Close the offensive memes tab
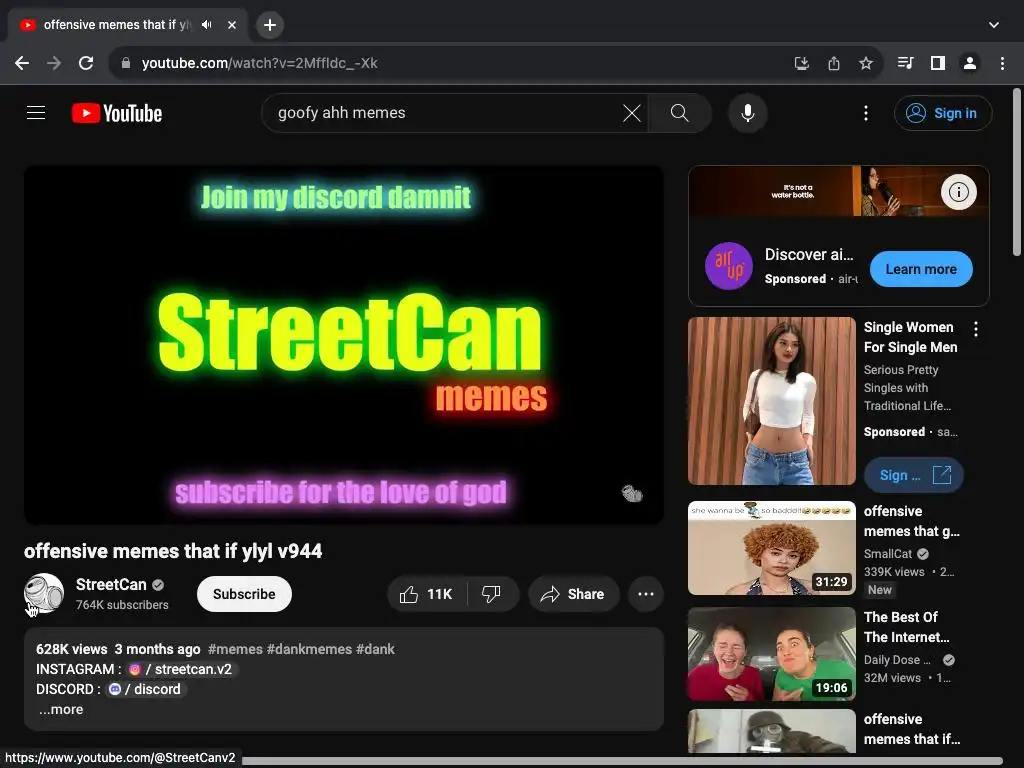Viewport: 1024px width, 768px height. [232, 25]
